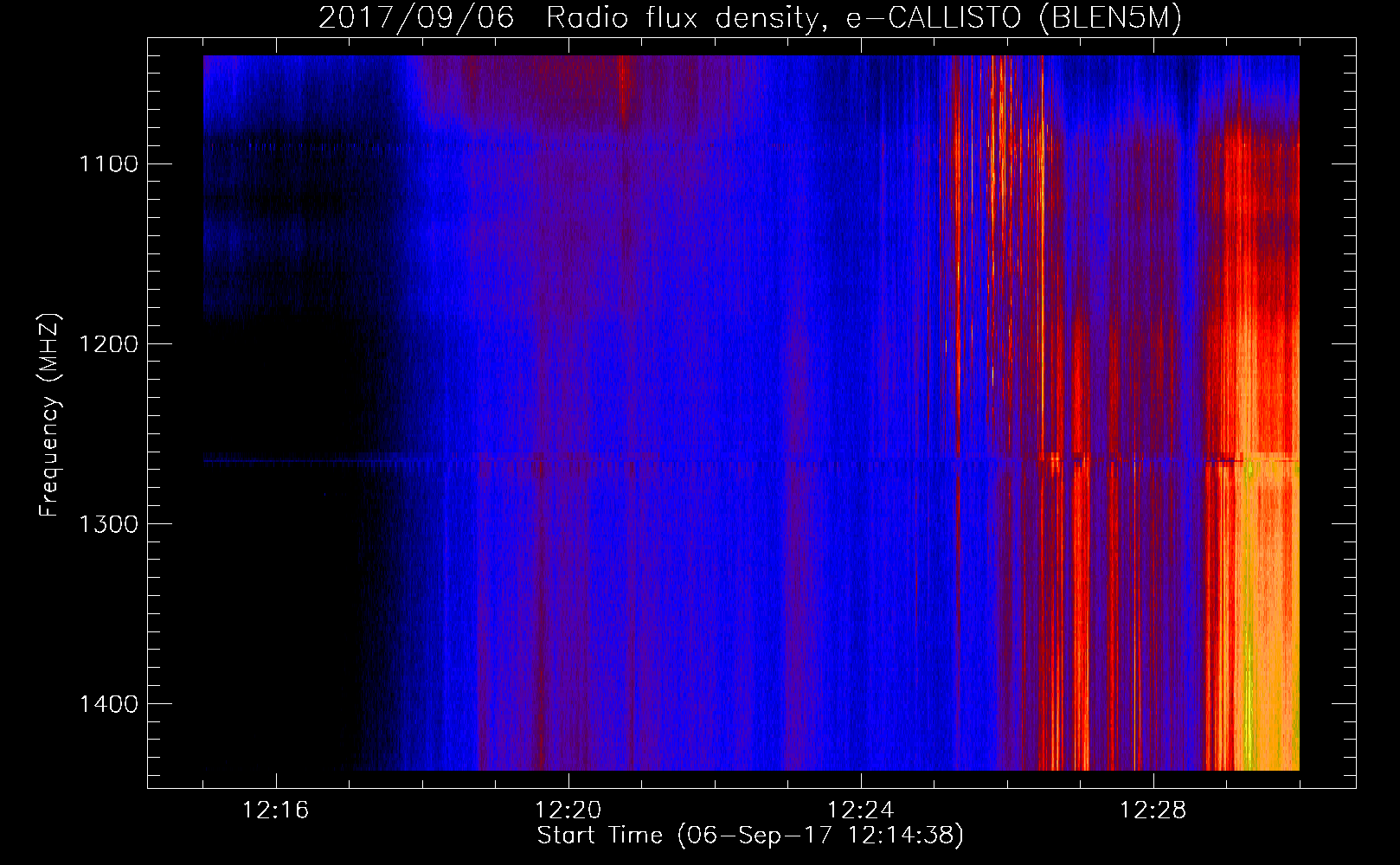This screenshot has height=865, width=1400.
Task: Select the 1100 frequency tick label
Action: [108, 164]
